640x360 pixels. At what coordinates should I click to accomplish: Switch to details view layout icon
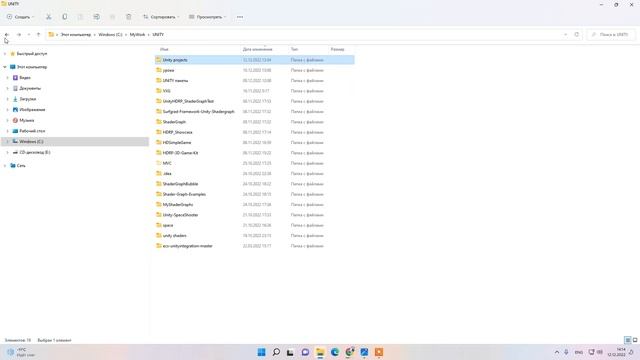click(628, 340)
